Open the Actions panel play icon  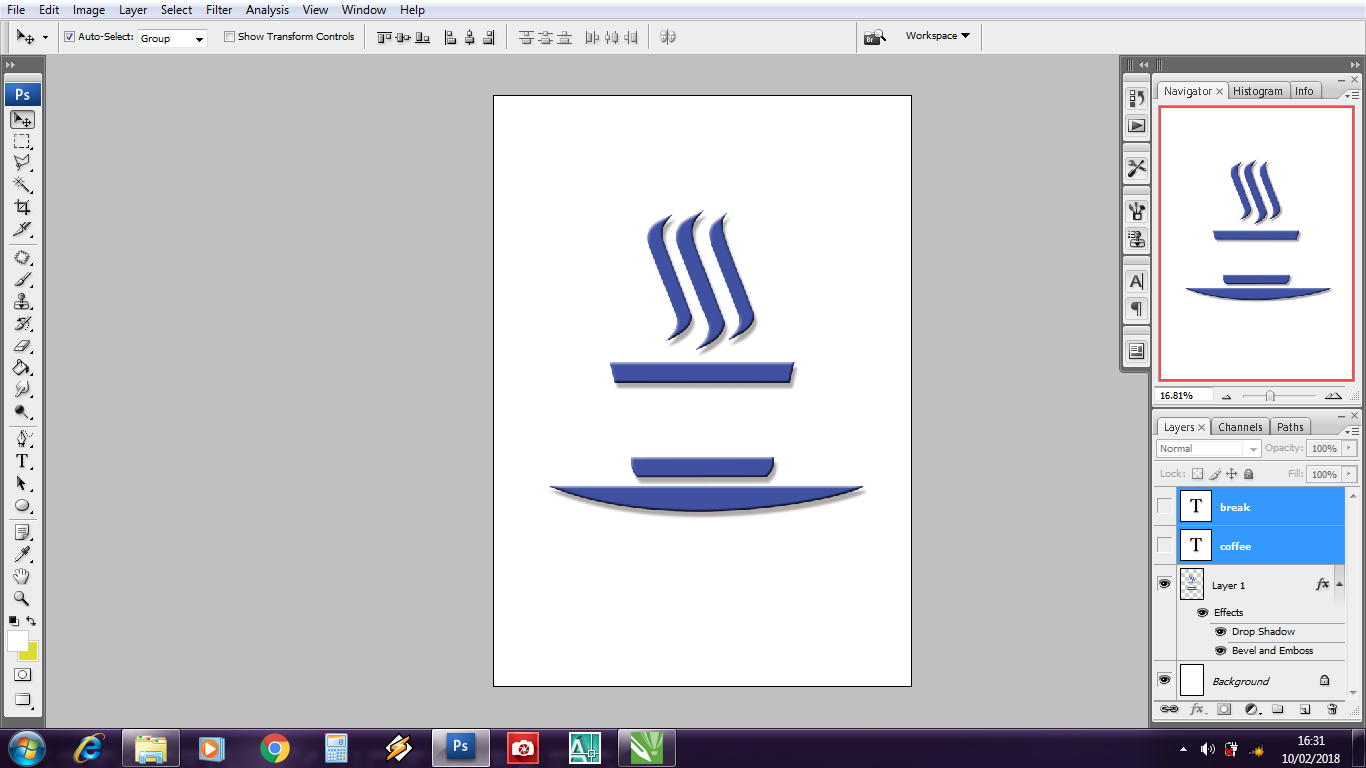coord(1137,126)
